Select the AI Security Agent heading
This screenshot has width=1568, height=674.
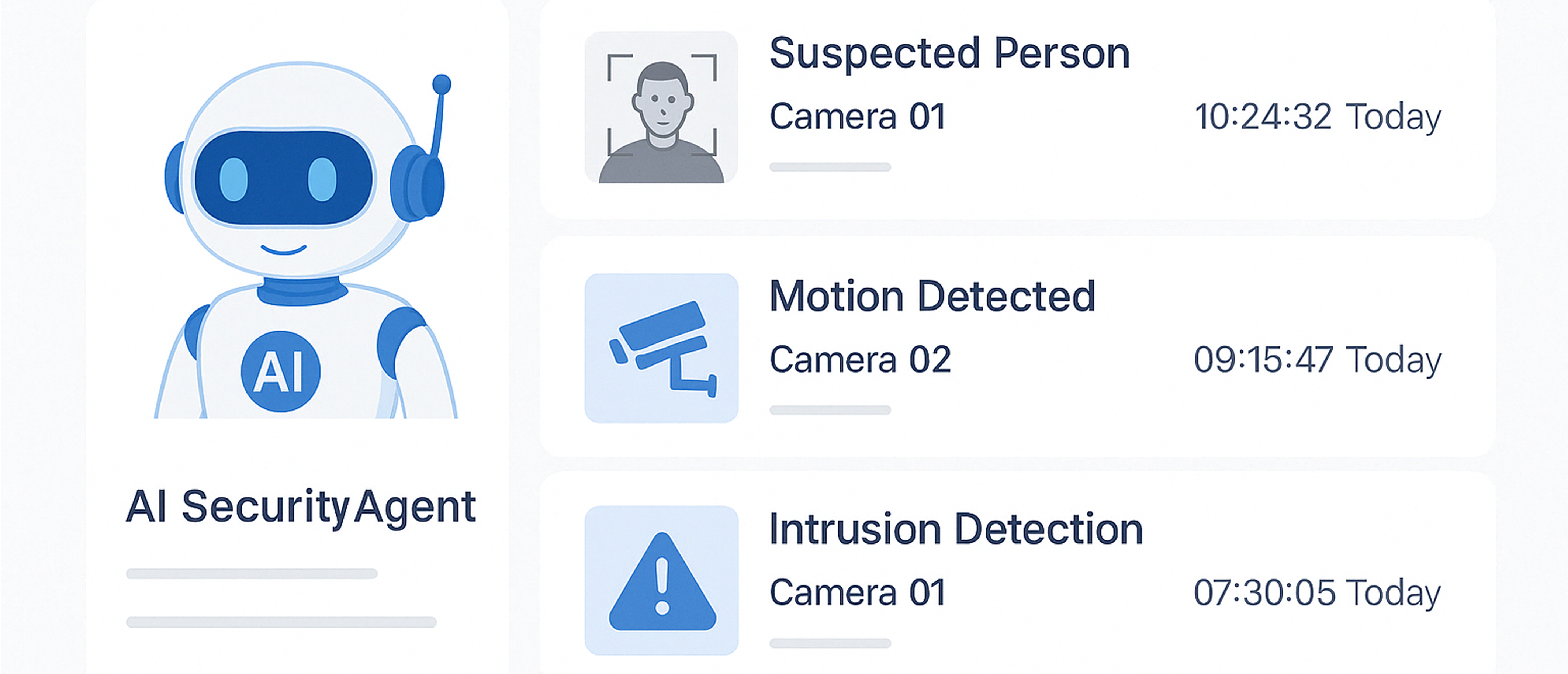point(301,507)
